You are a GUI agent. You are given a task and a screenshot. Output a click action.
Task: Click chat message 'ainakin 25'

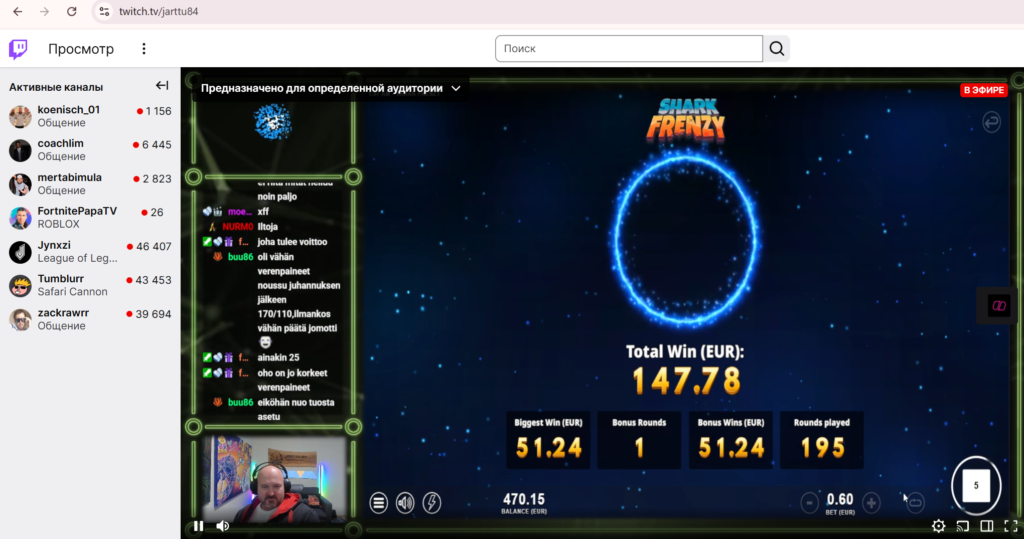point(278,357)
